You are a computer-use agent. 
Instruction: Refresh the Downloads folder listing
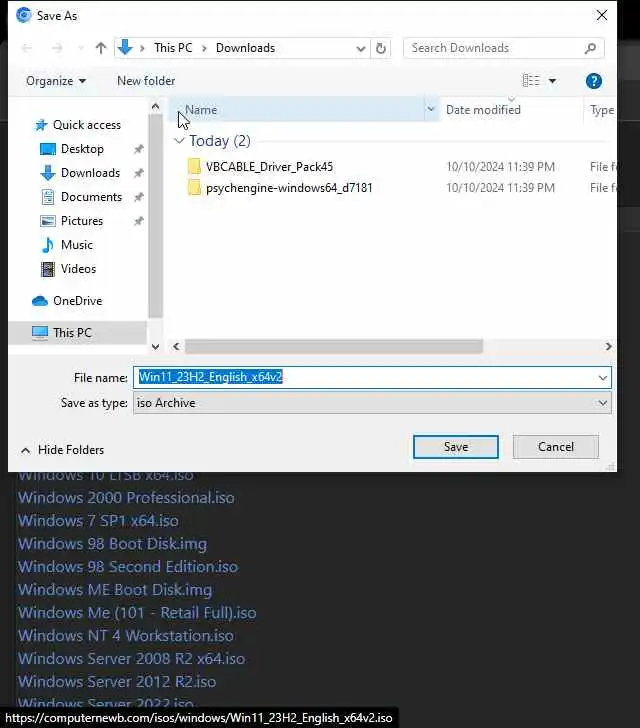pos(381,48)
